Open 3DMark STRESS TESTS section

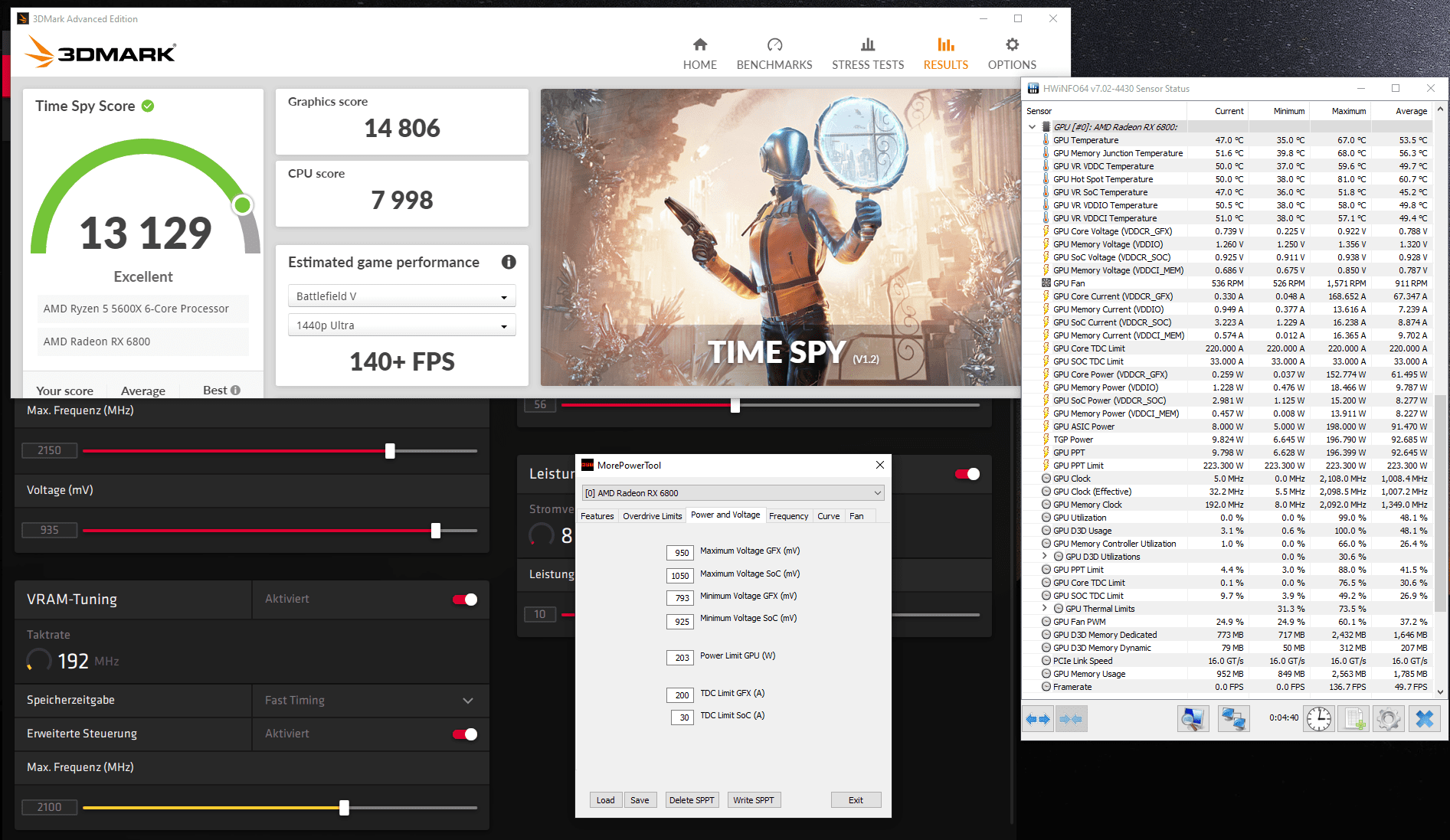(x=868, y=54)
